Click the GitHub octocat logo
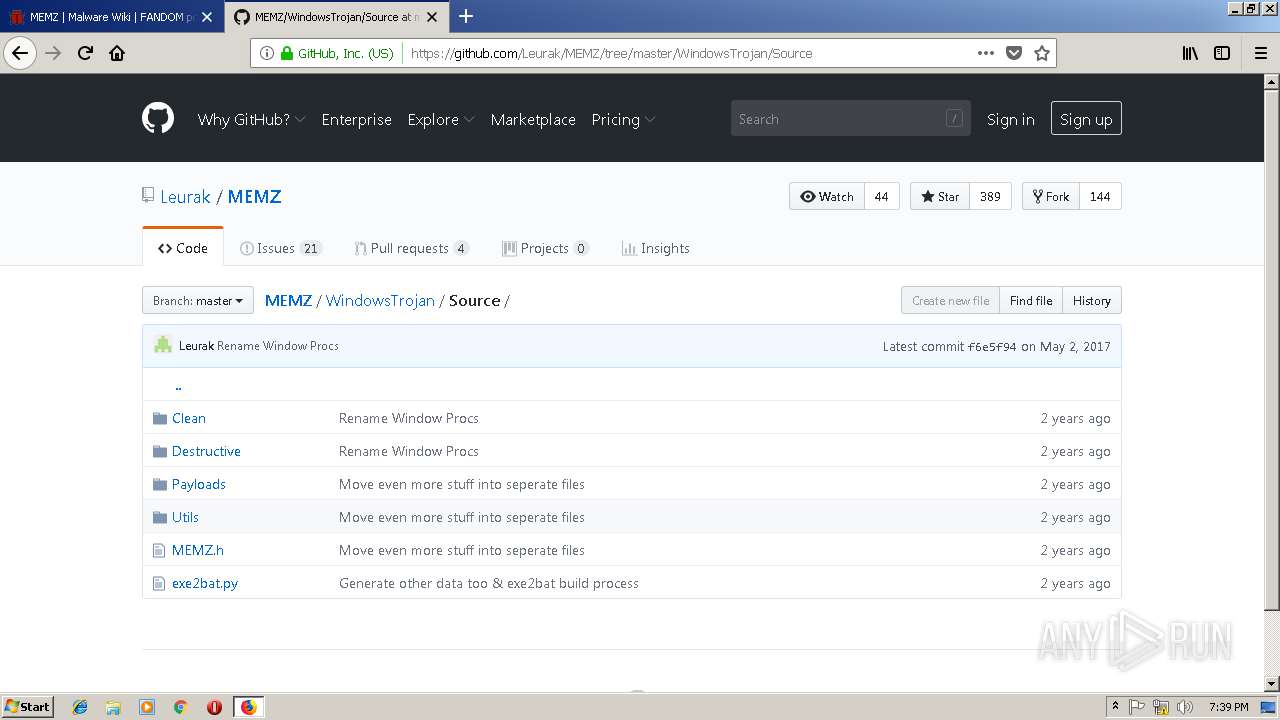Image resolution: width=1280 pixels, height=720 pixels. [158, 119]
